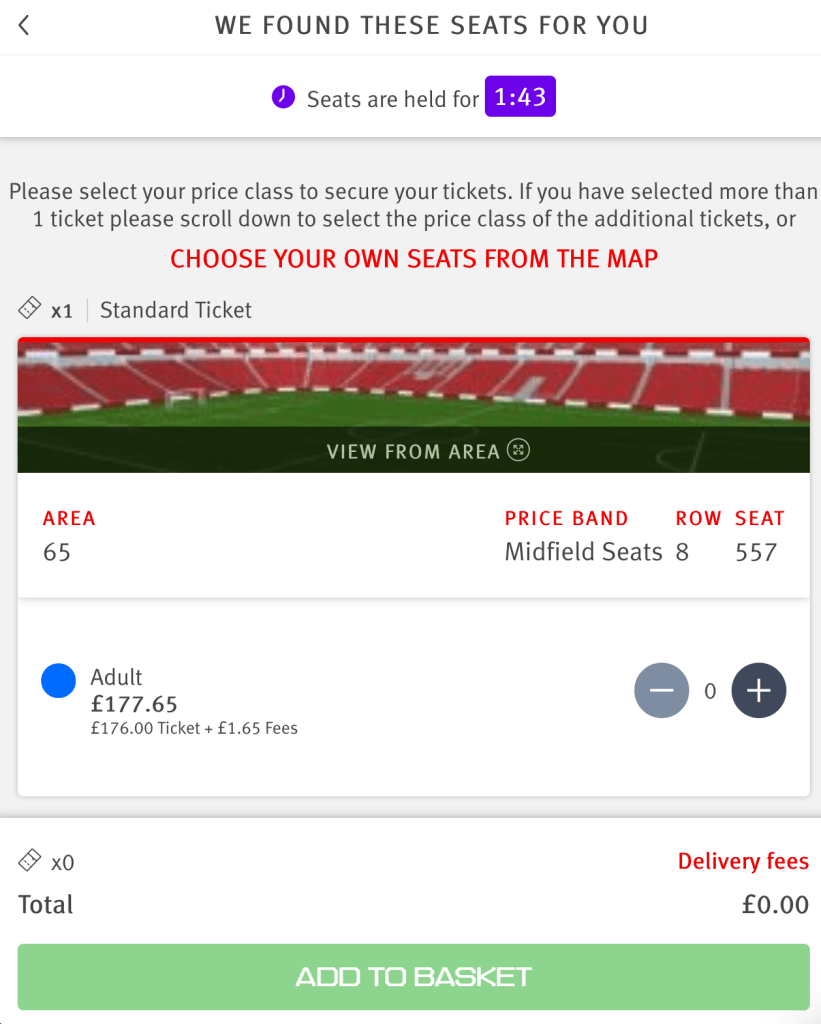The height and width of the screenshot is (1024, 821).
Task: Open the View From Area label
Action: 412,451
